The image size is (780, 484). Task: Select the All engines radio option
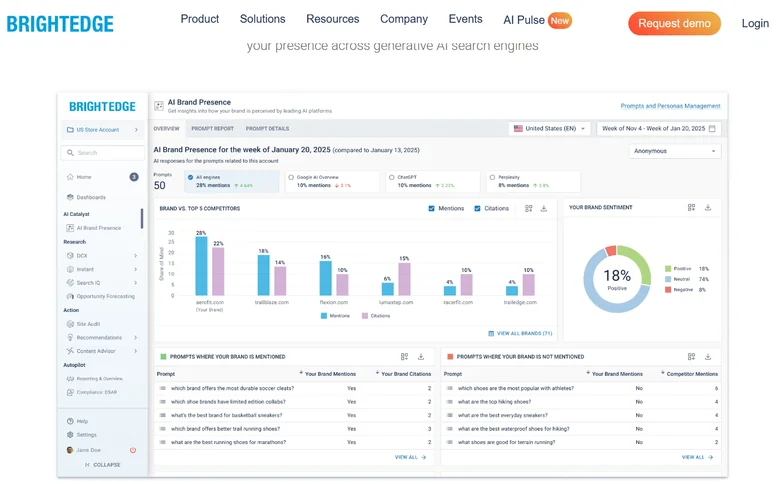tap(190, 177)
